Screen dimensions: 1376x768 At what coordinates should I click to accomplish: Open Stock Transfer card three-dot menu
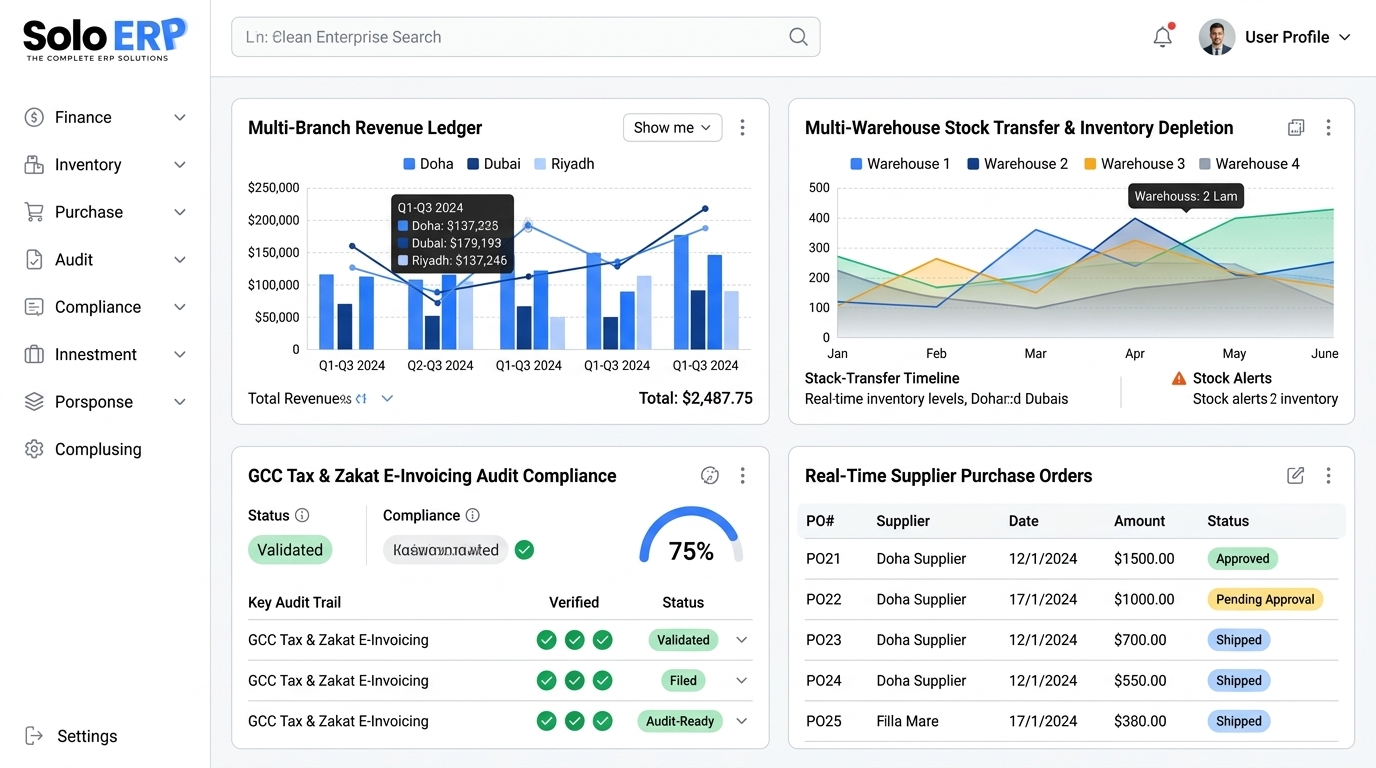[x=1328, y=128]
